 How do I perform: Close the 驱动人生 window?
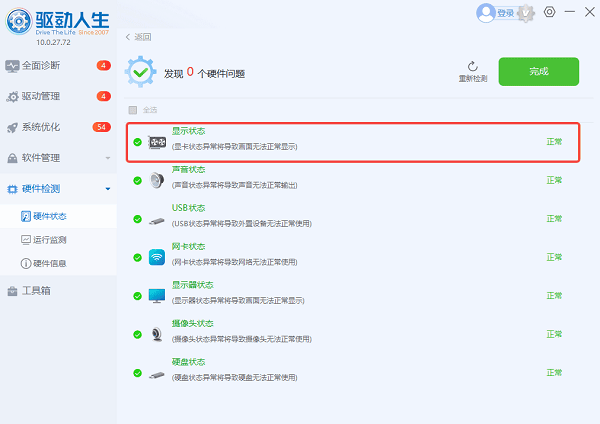tap(590, 12)
